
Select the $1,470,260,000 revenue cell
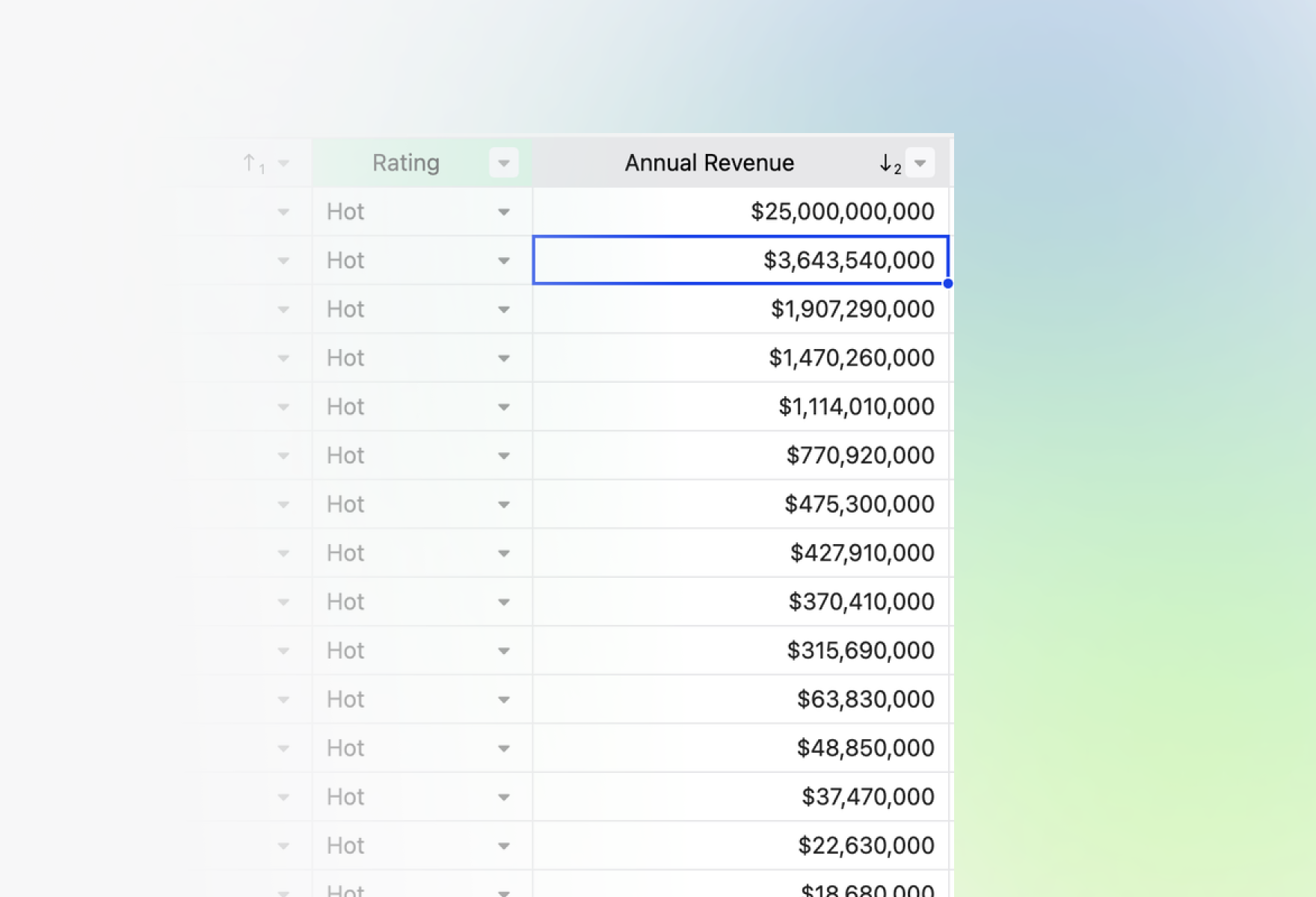click(741, 357)
